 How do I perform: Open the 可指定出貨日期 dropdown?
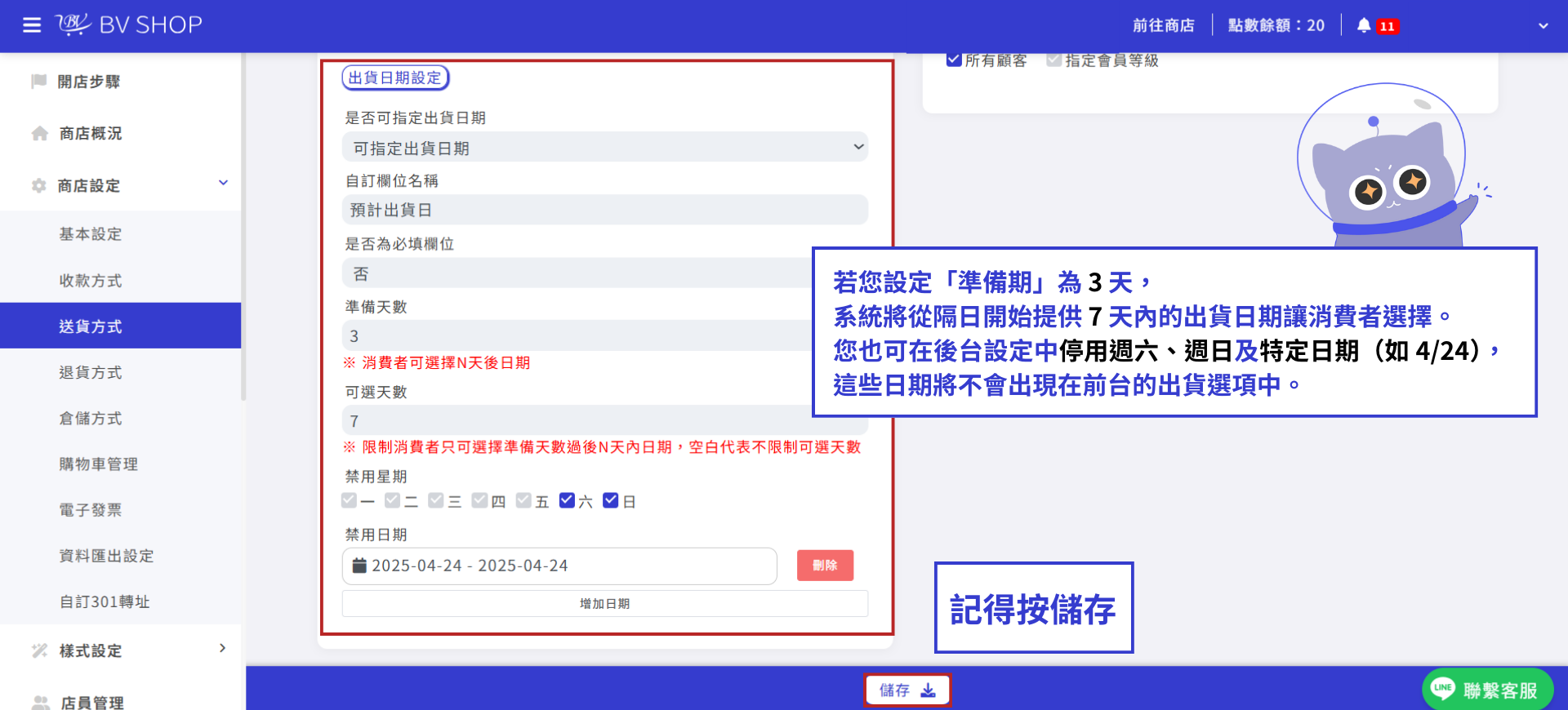605,148
